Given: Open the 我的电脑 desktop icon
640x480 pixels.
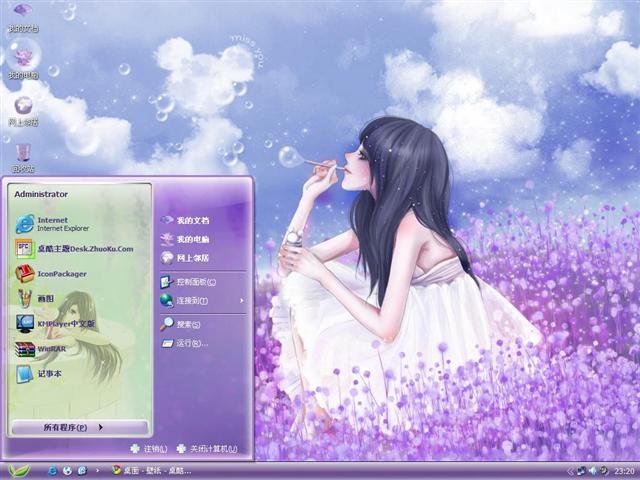Looking at the screenshot, I should click(x=23, y=59).
